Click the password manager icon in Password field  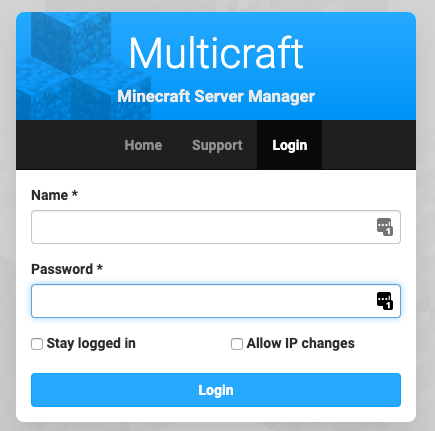(385, 301)
